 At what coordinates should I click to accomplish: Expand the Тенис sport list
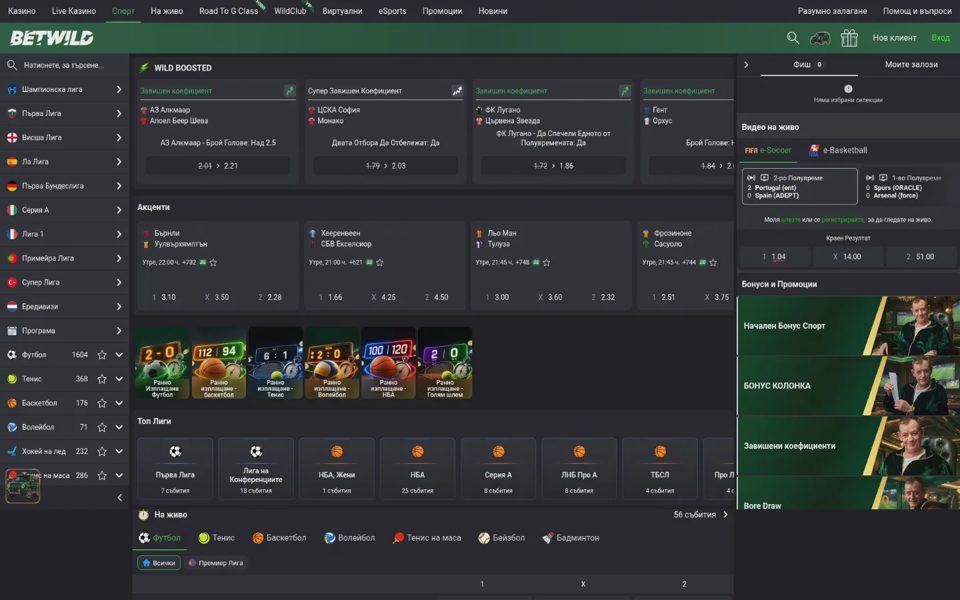pos(119,379)
